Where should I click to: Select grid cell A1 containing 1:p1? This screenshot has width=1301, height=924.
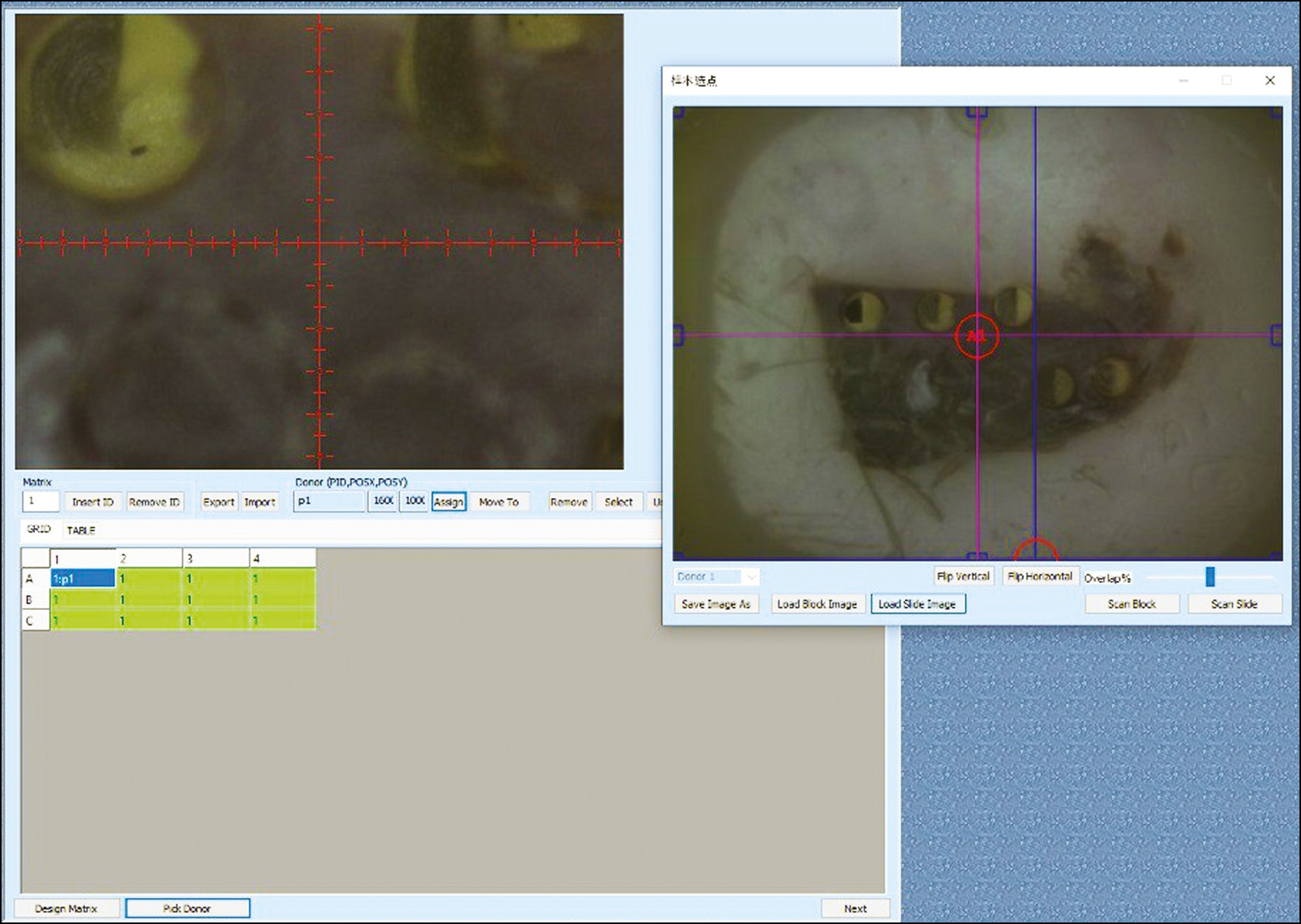pyautogui.click(x=83, y=579)
